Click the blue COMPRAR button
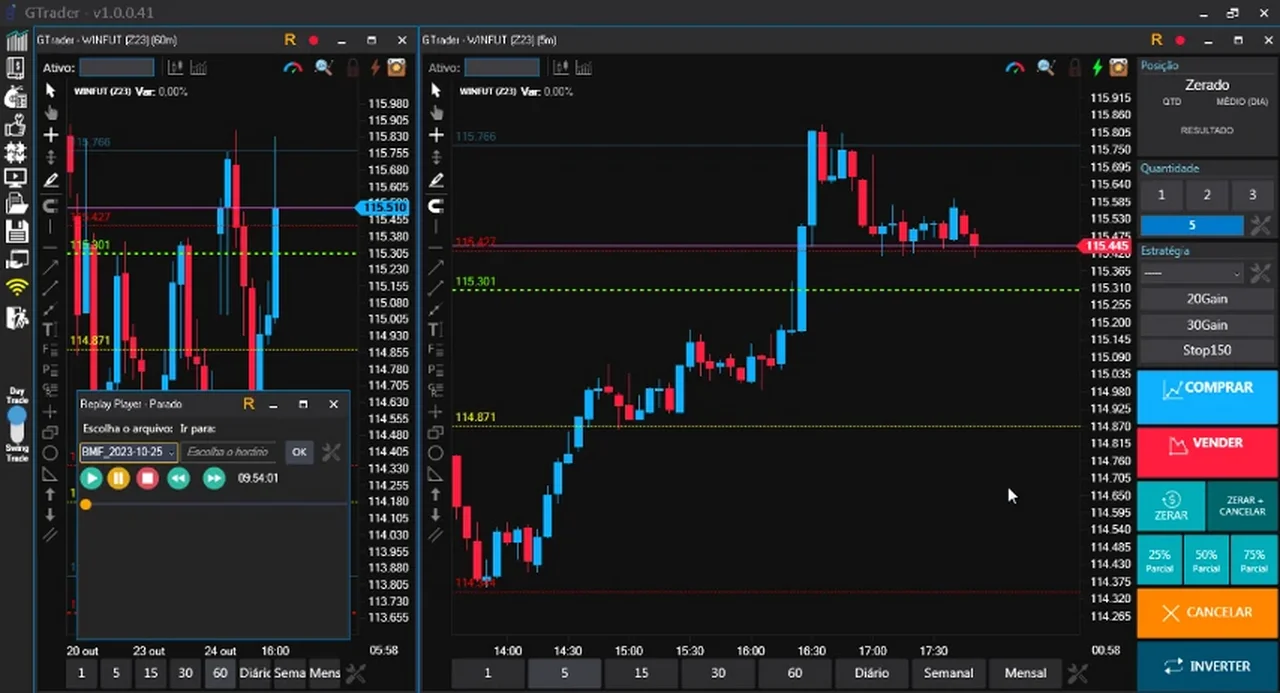 (1207, 389)
